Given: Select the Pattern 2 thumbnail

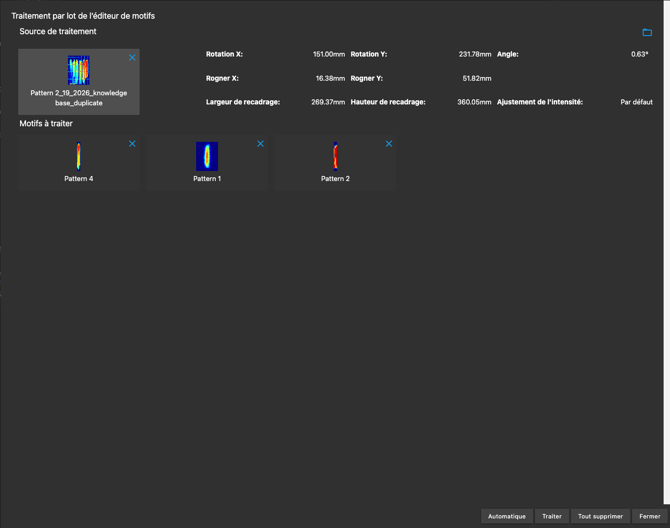Looking at the screenshot, I should [335, 156].
